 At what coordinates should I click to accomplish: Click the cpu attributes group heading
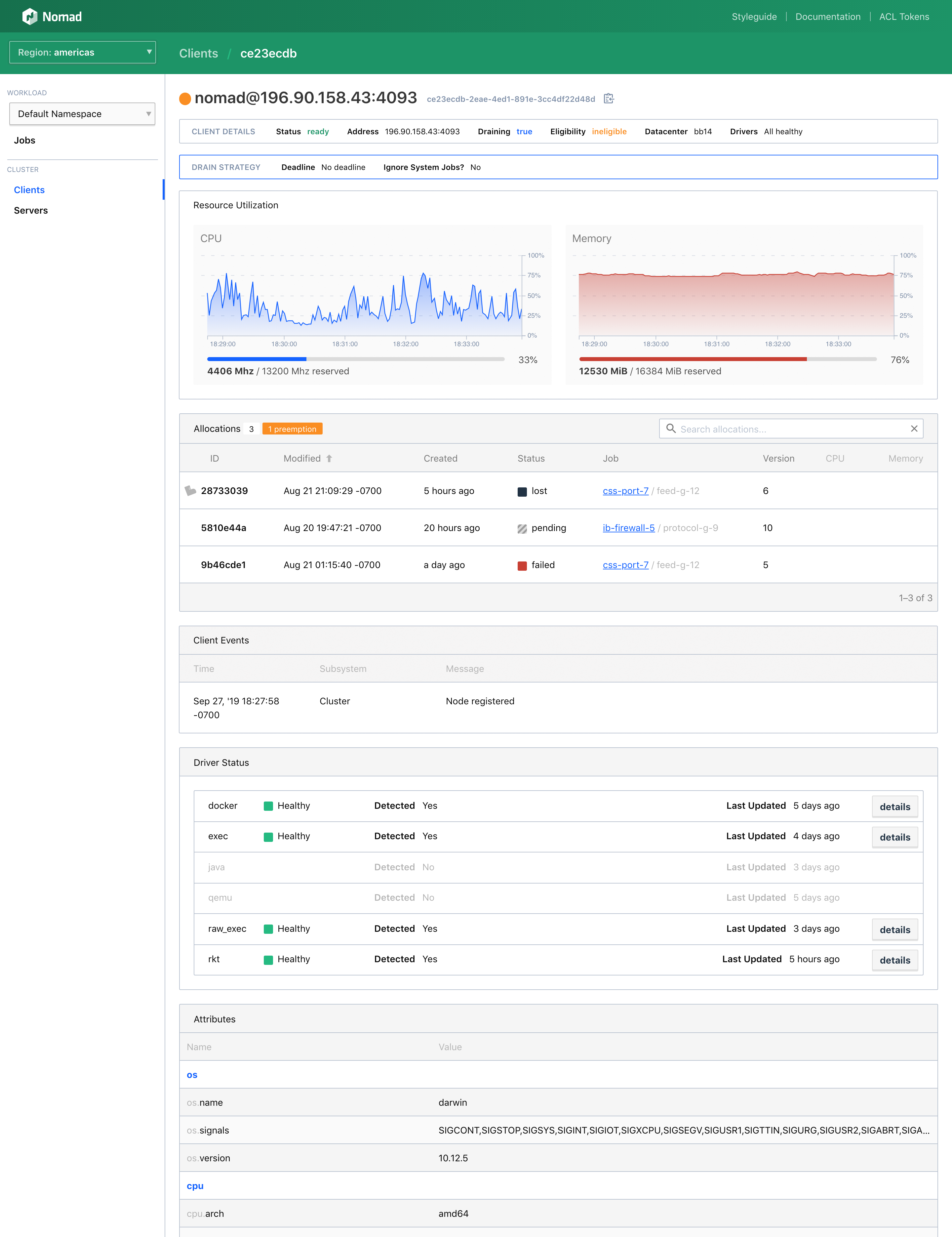195,1185
